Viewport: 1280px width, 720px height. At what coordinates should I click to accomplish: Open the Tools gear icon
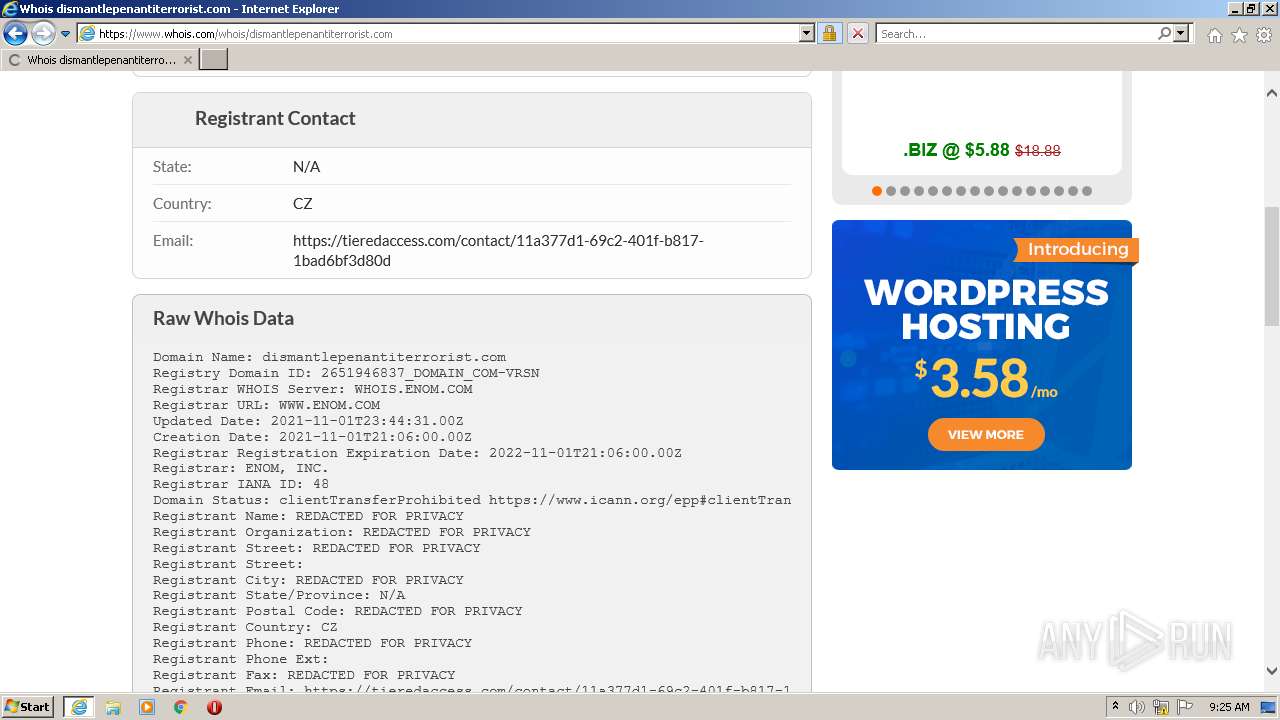(1264, 35)
